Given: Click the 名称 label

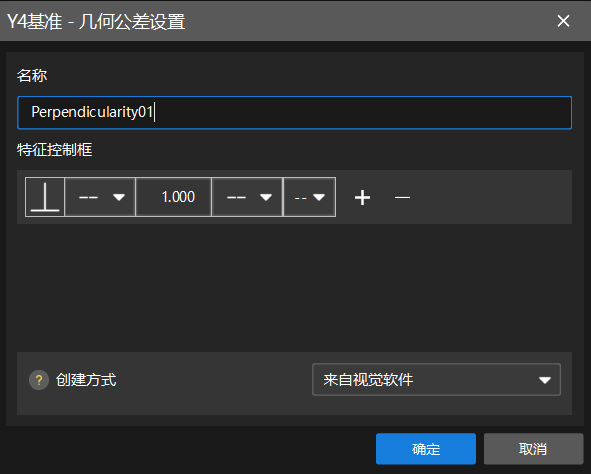Looking at the screenshot, I should (32, 76).
